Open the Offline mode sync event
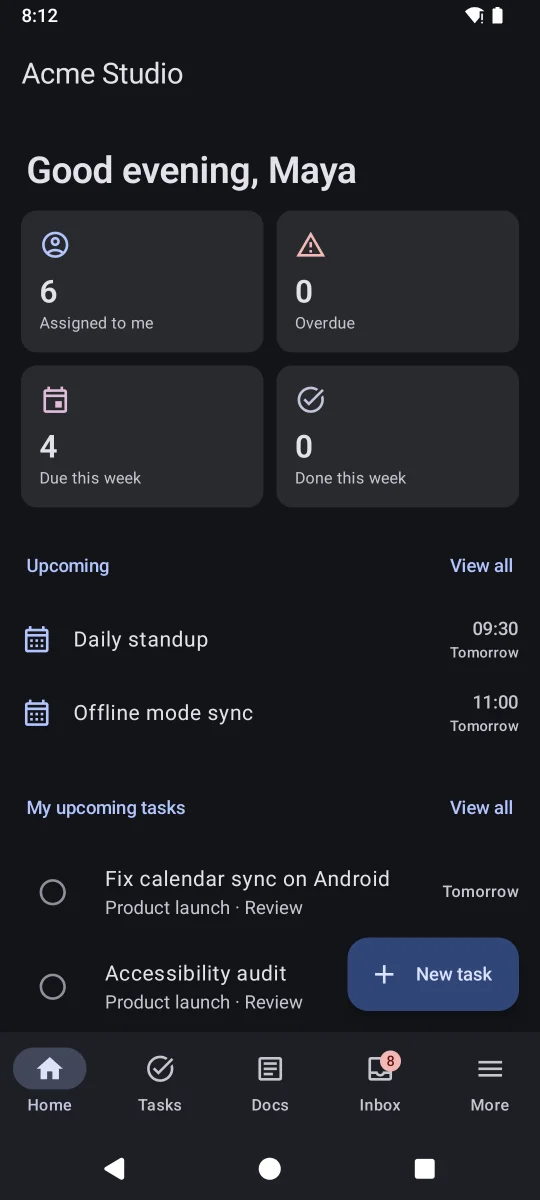 pos(270,713)
